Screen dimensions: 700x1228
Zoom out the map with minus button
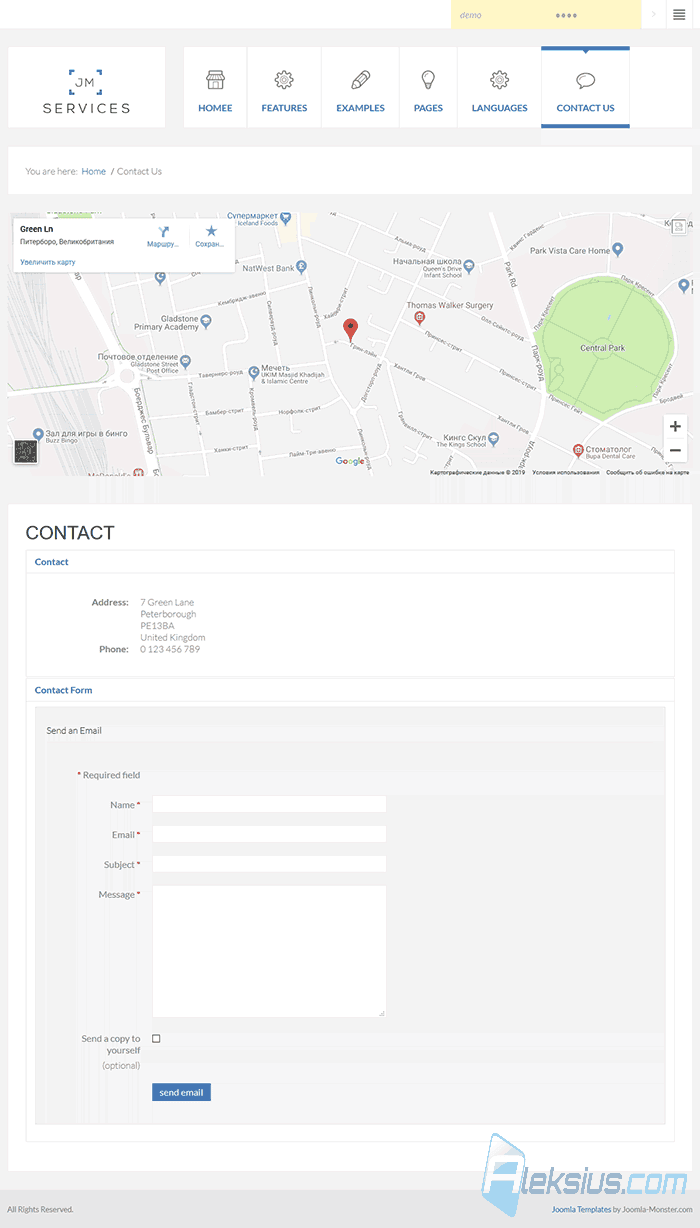tap(675, 450)
